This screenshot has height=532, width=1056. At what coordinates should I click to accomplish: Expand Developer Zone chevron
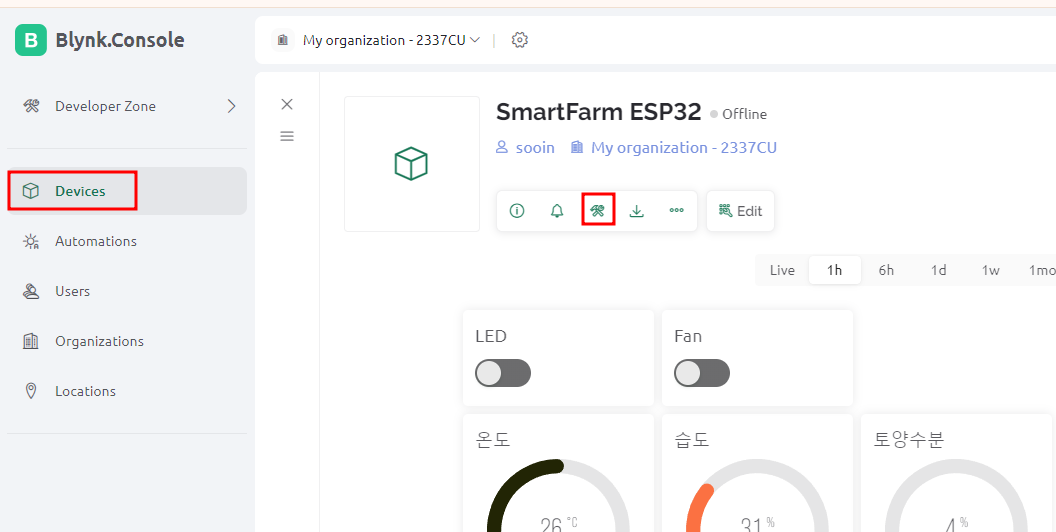click(231, 106)
